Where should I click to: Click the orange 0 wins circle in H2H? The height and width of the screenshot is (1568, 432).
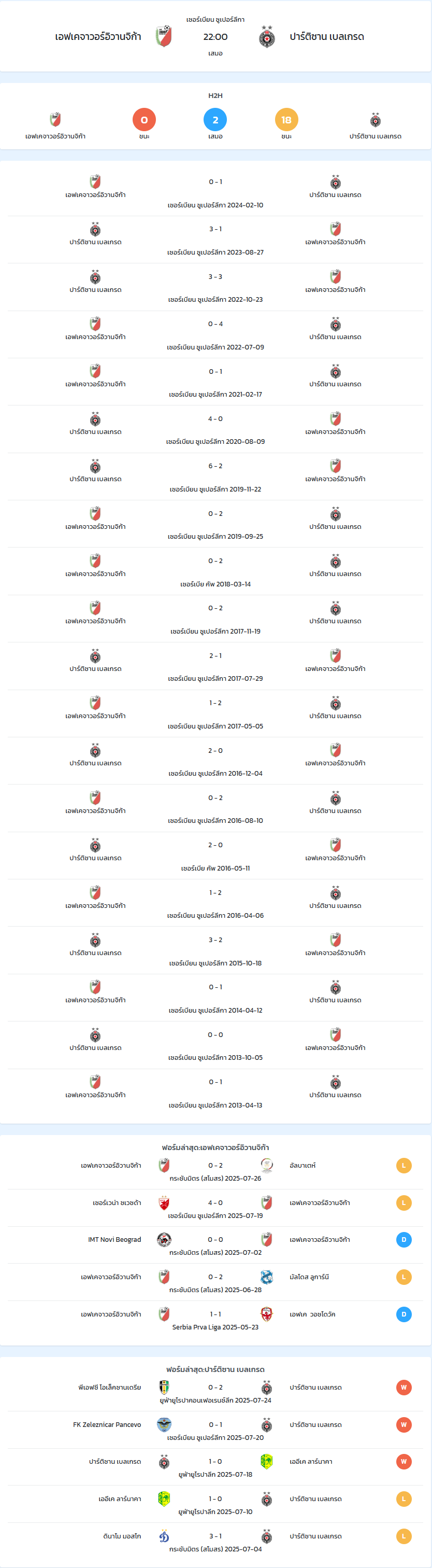click(x=144, y=120)
